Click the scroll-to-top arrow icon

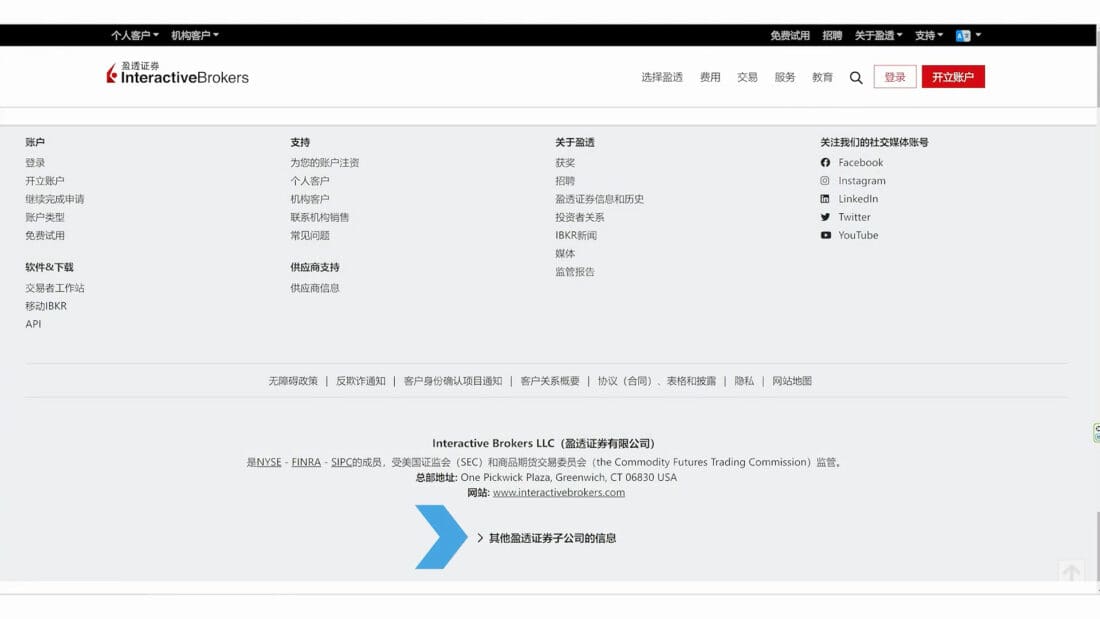[1071, 573]
